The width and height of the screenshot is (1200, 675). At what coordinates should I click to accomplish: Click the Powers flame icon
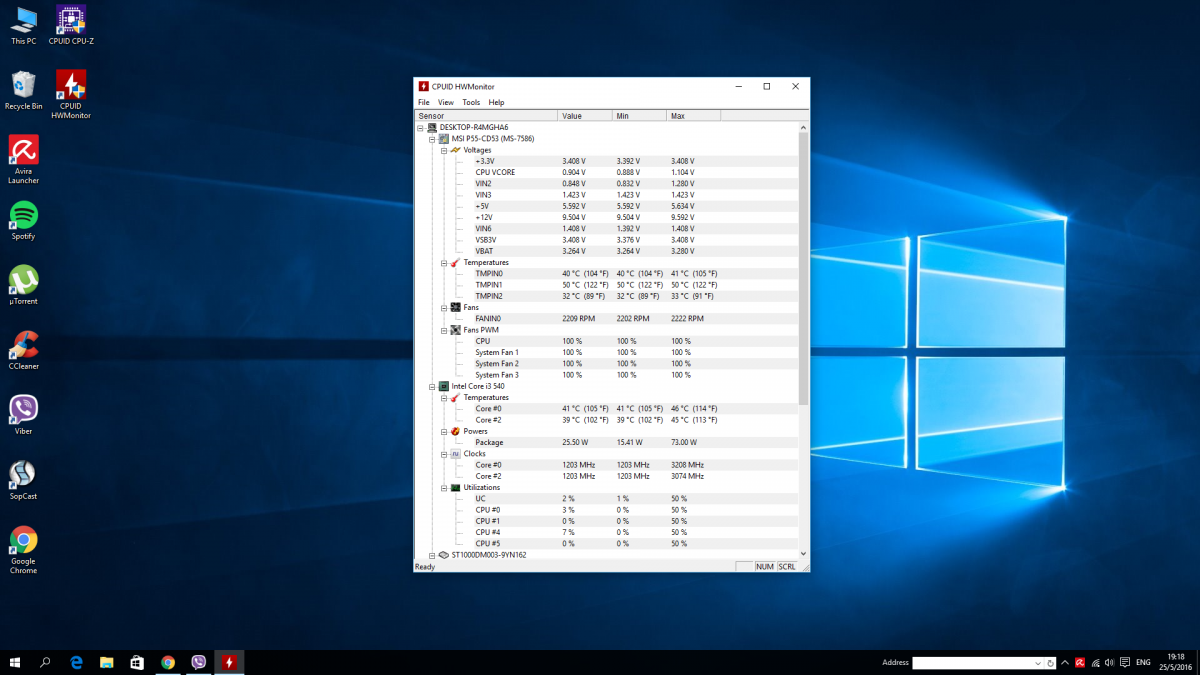455,431
